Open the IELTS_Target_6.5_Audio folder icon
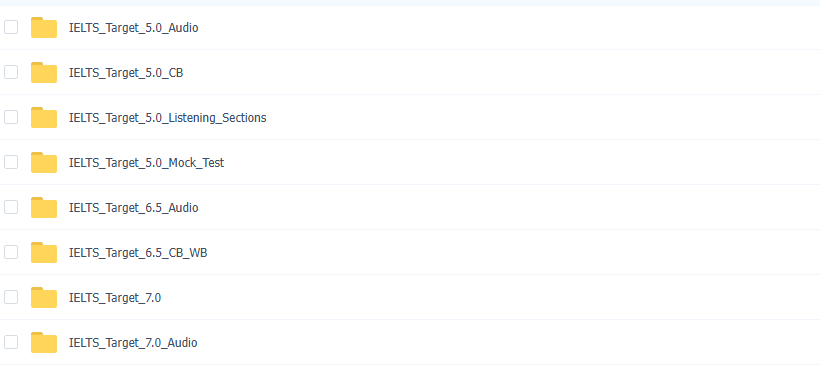Image resolution: width=820 pixels, height=374 pixels. 44,207
